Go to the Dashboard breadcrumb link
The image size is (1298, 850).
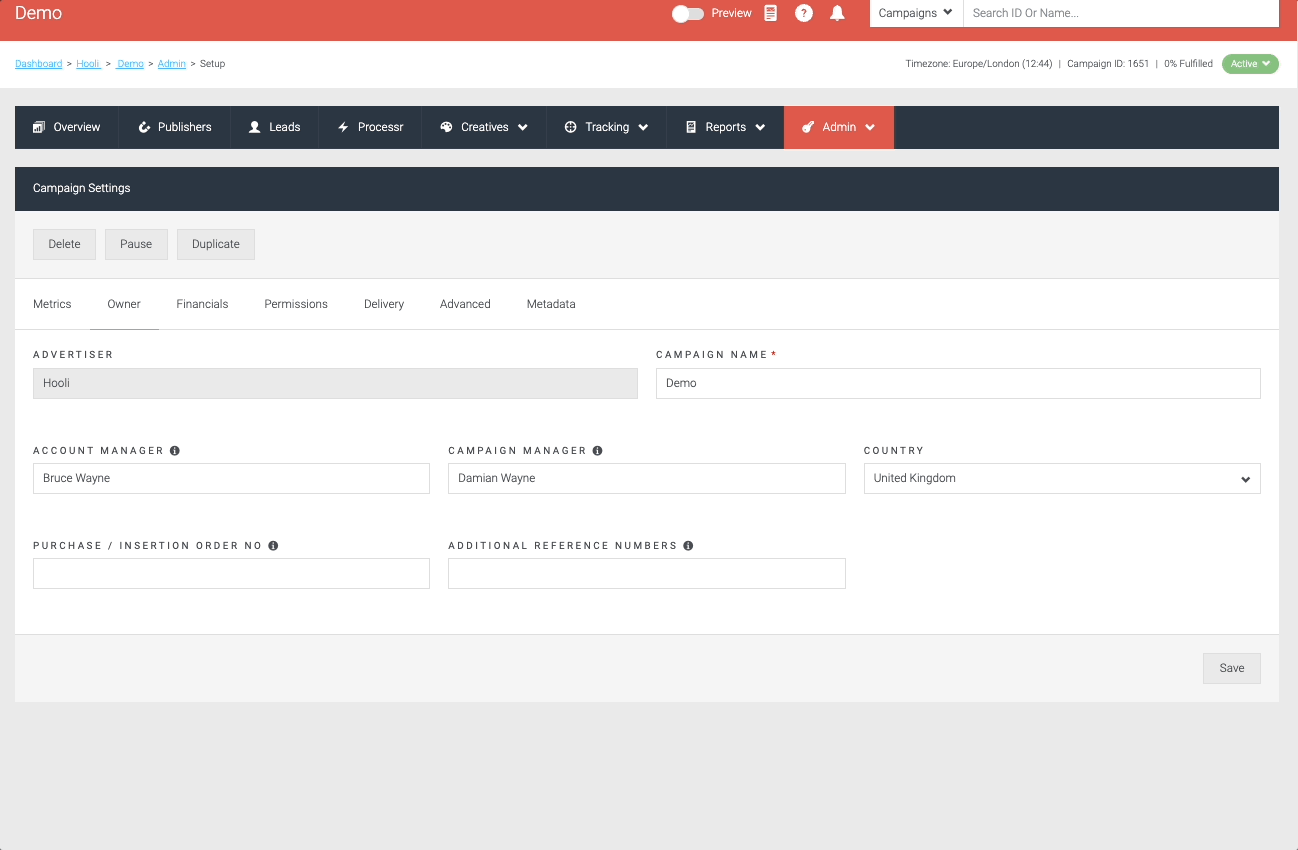(x=39, y=64)
